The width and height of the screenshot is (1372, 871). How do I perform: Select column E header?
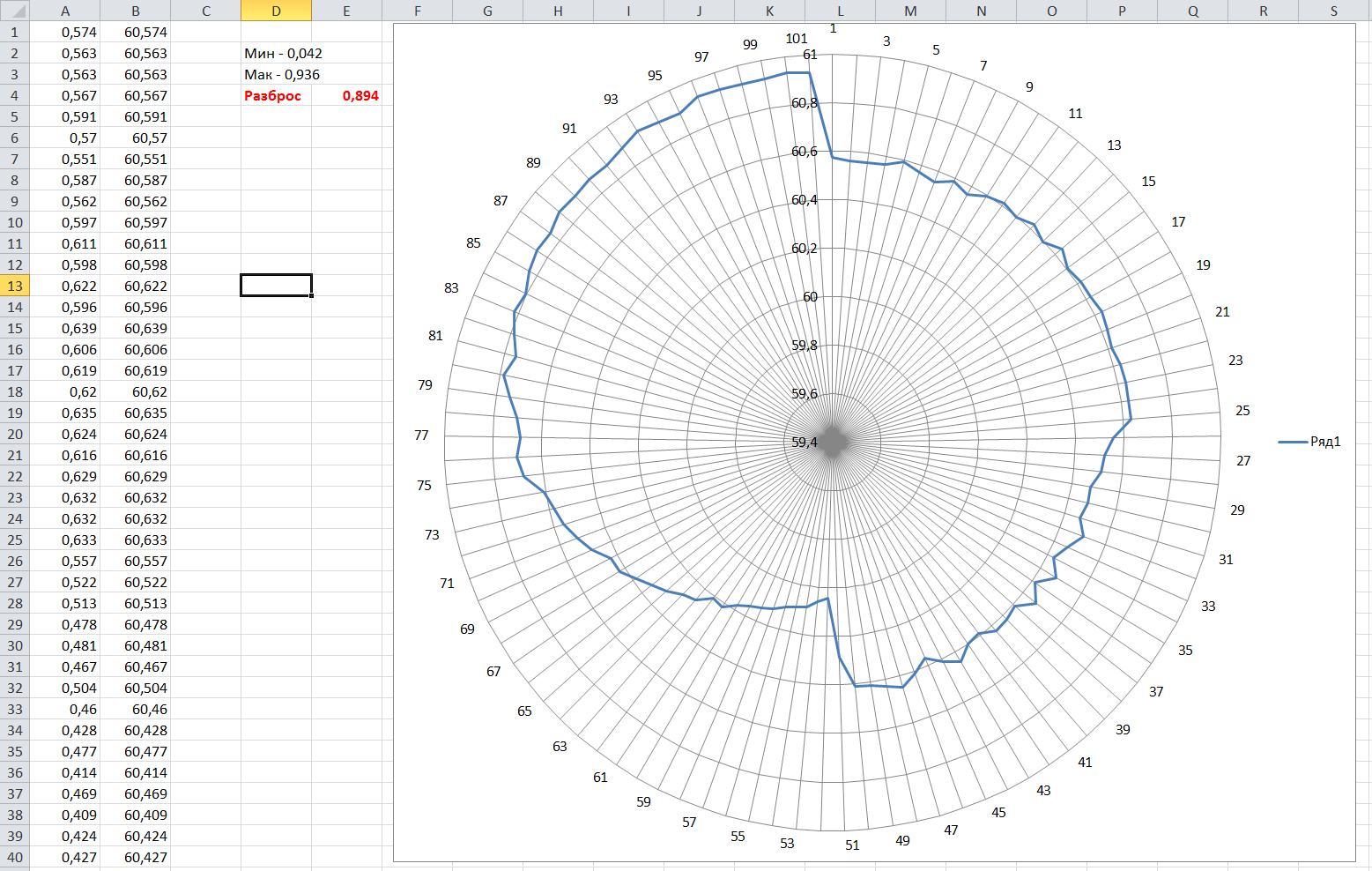347,11
